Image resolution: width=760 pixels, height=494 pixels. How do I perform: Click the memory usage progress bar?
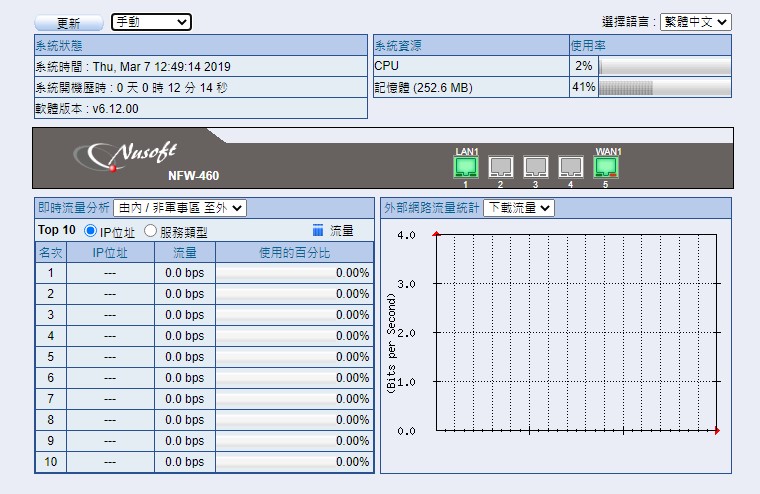(x=664, y=88)
